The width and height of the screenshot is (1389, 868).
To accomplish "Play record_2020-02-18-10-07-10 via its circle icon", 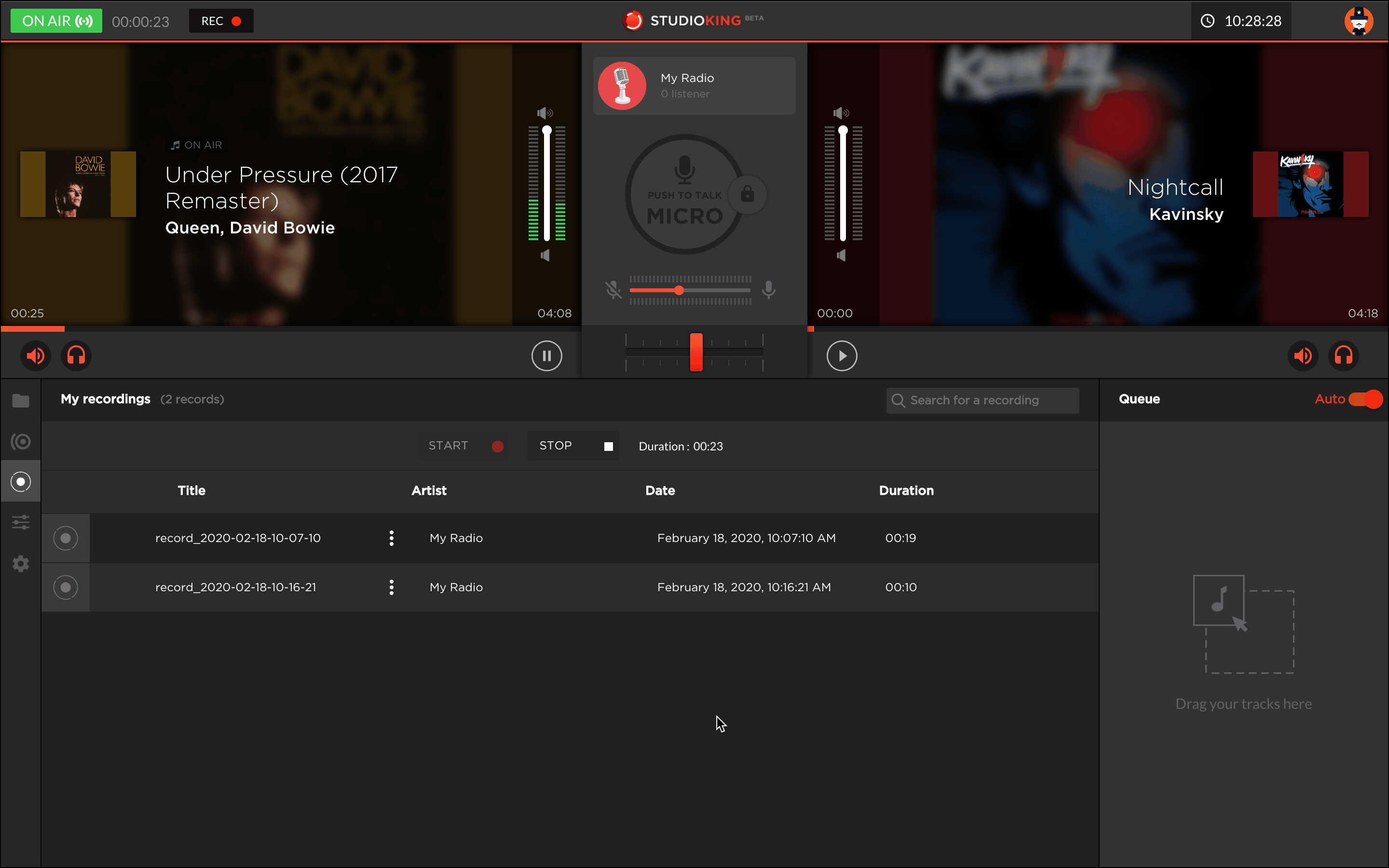I will (66, 538).
